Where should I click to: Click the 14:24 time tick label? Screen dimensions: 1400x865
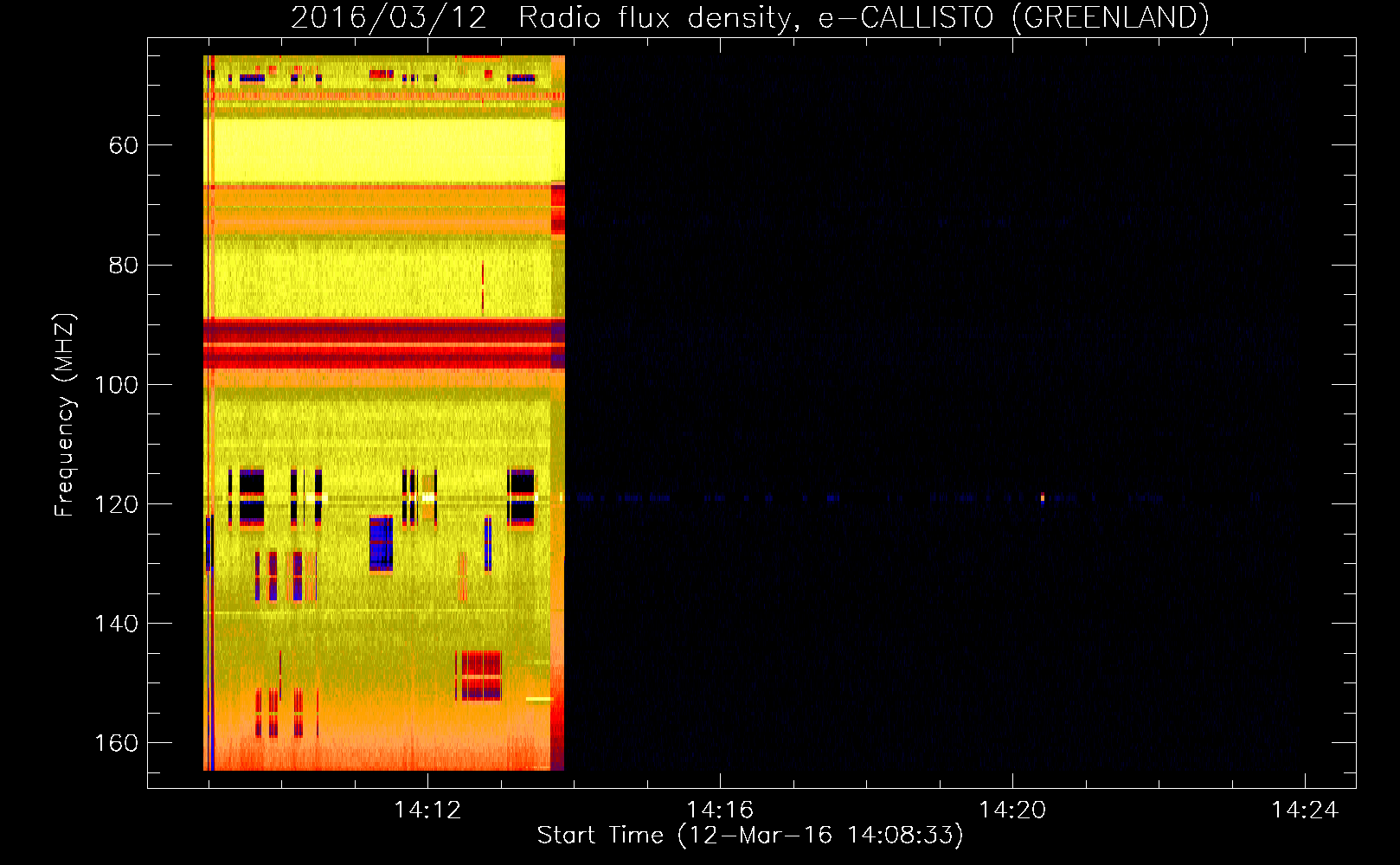click(x=1305, y=811)
